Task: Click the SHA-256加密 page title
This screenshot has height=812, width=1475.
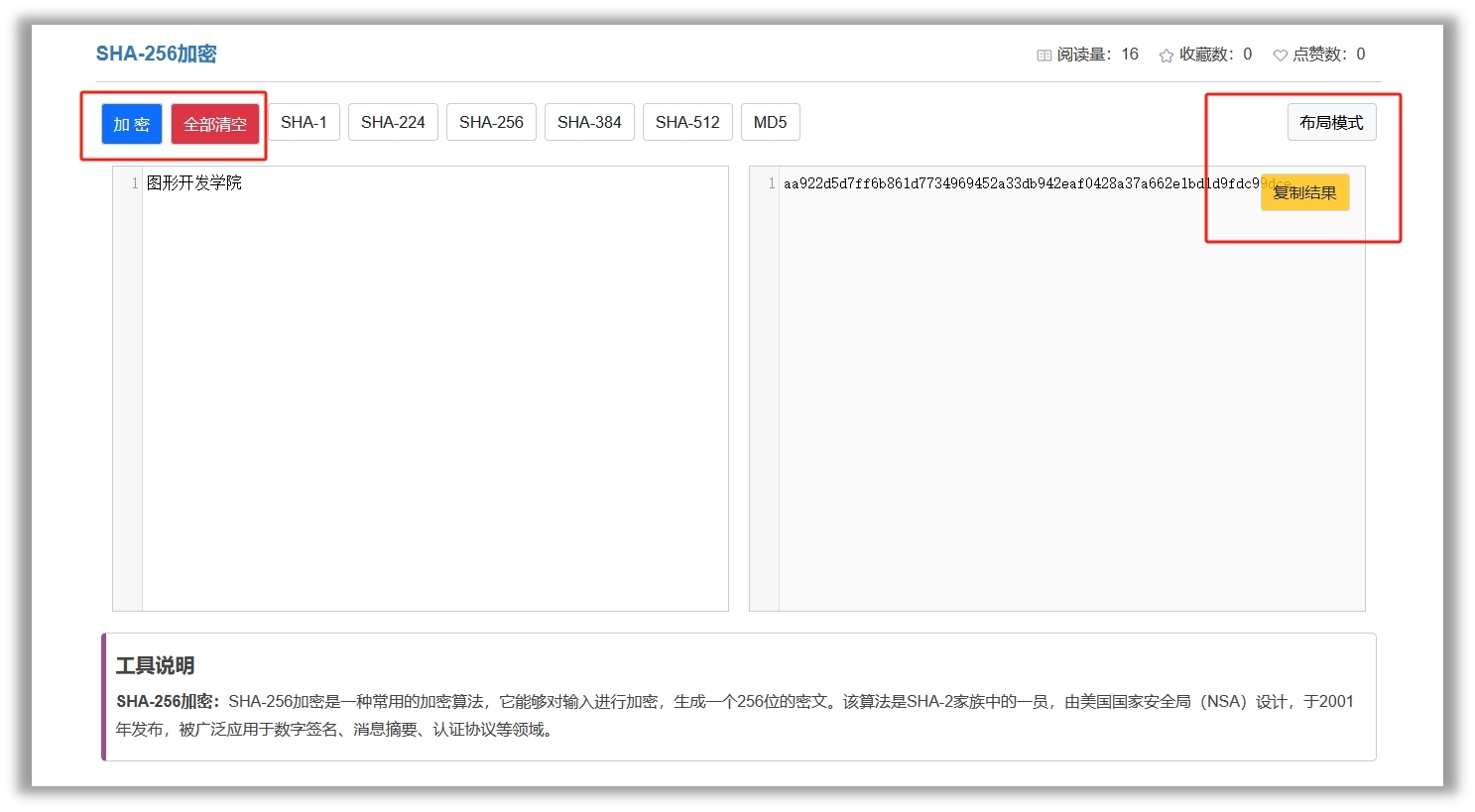Action: pyautogui.click(x=156, y=54)
